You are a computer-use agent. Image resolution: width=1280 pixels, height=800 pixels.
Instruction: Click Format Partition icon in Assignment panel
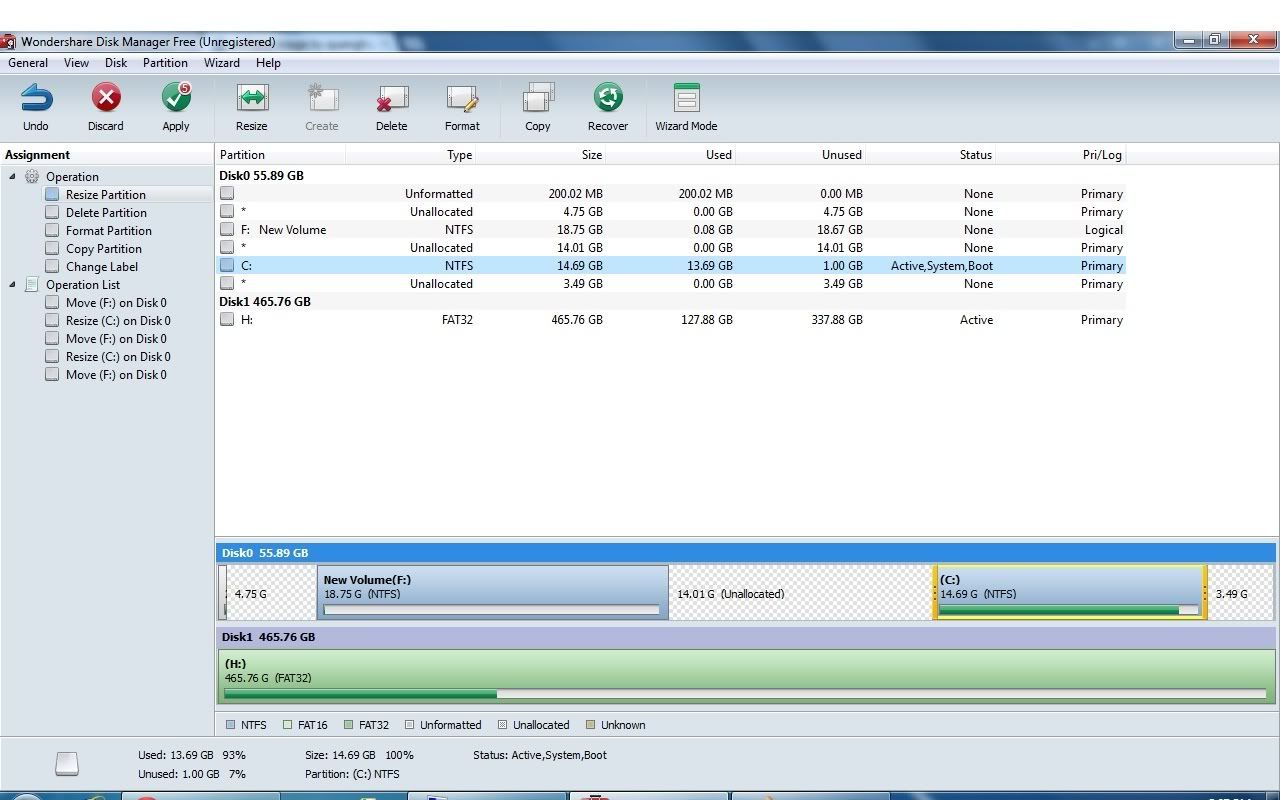[x=52, y=231]
